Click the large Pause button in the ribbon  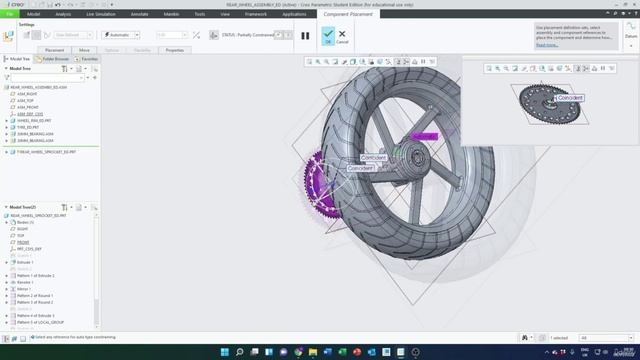tap(305, 36)
